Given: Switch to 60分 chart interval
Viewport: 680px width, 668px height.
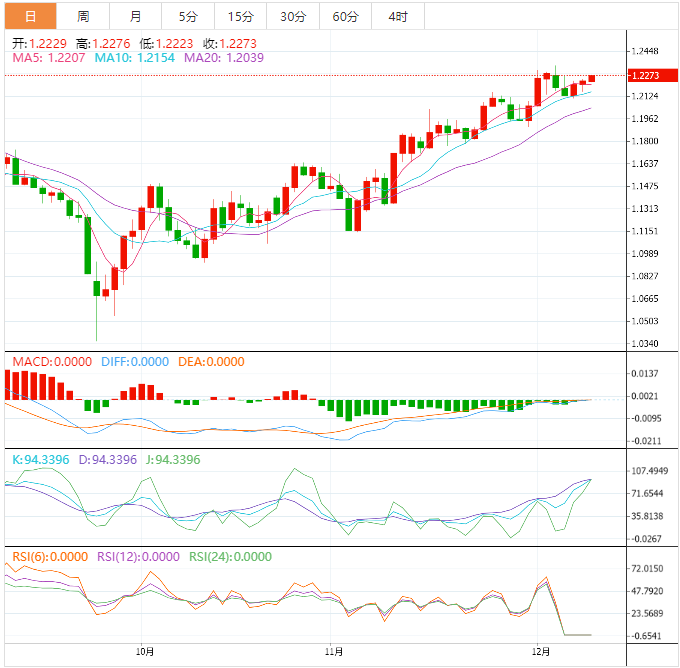Looking at the screenshot, I should point(345,16).
